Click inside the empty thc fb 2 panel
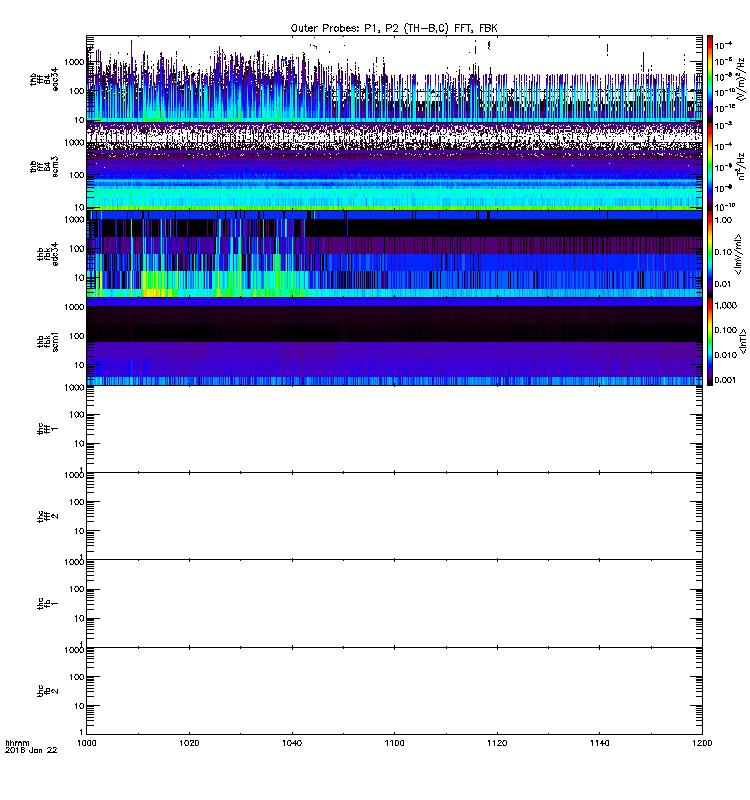This screenshot has height=800, width=750. point(394,691)
